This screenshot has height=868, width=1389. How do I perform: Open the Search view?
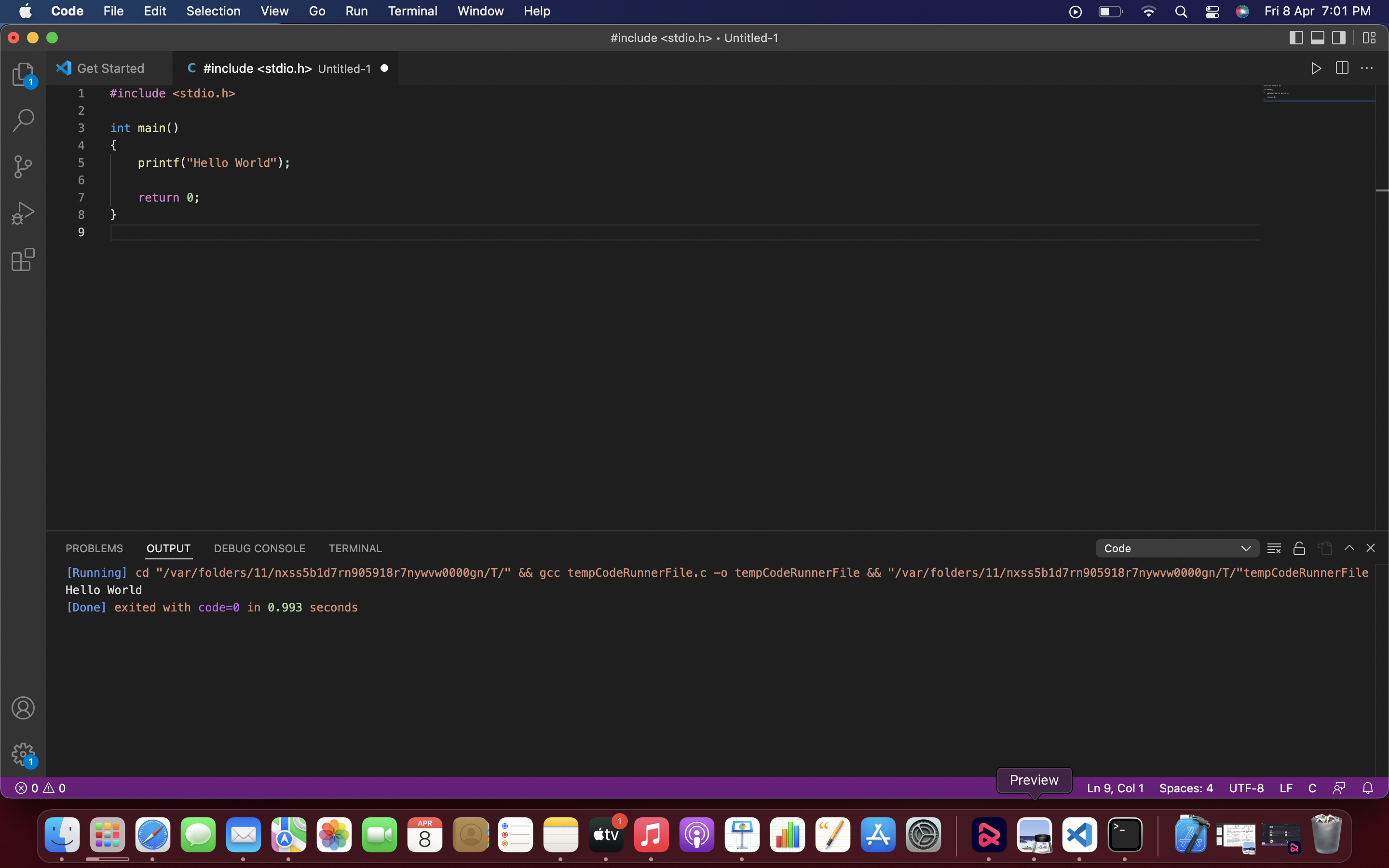(23, 120)
